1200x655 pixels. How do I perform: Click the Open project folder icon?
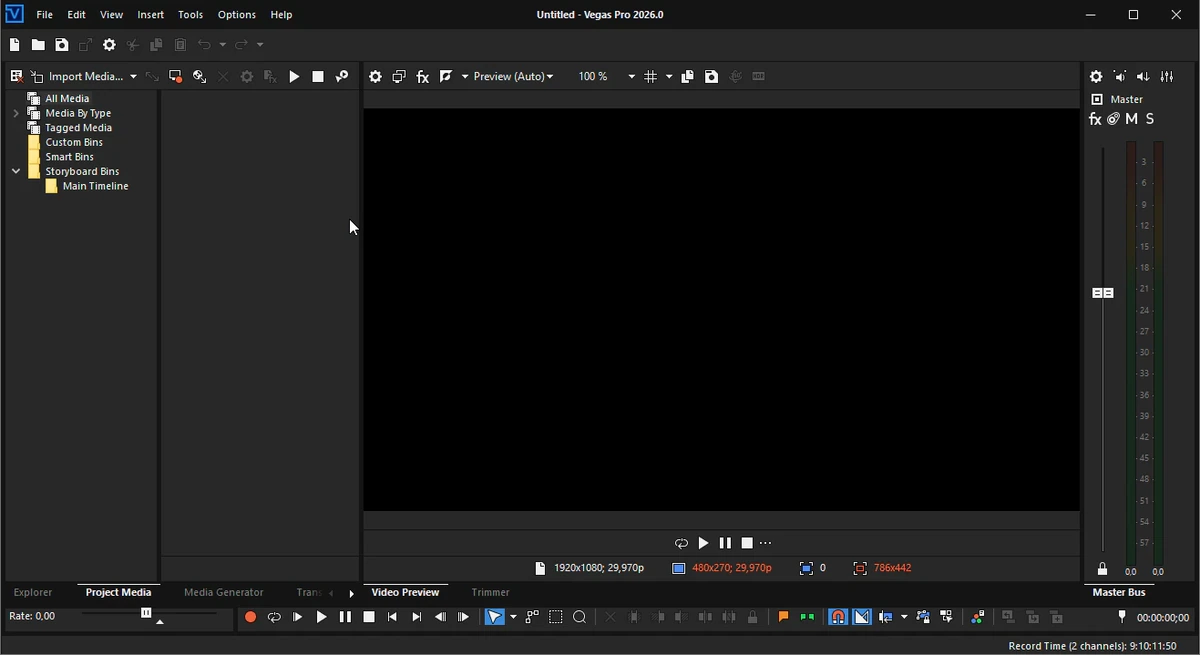point(38,45)
